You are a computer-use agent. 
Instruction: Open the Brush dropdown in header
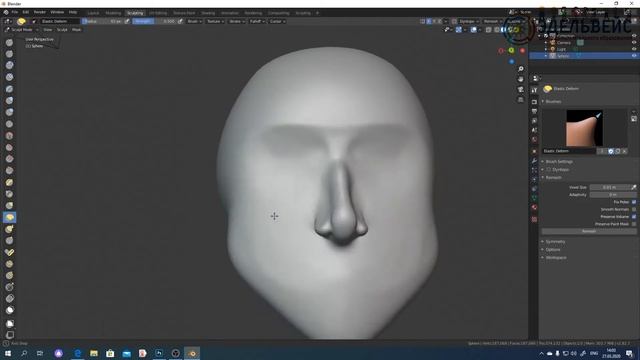[x=194, y=21]
